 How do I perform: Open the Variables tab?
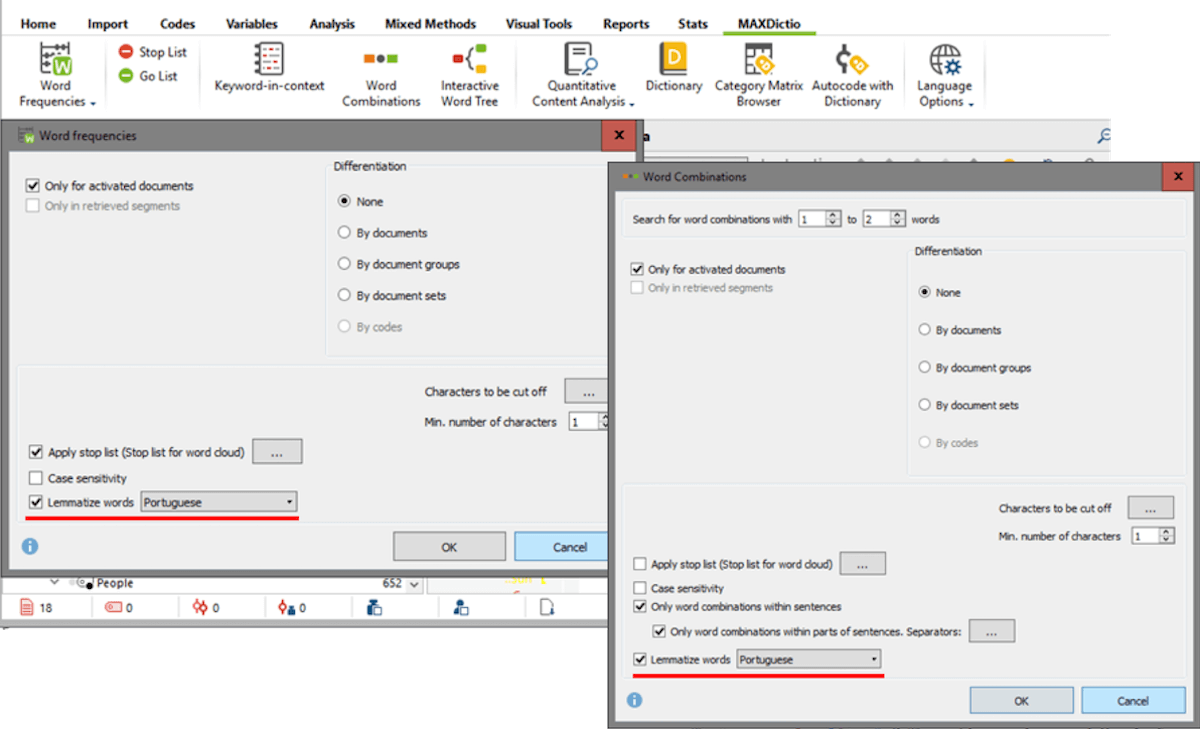(251, 24)
